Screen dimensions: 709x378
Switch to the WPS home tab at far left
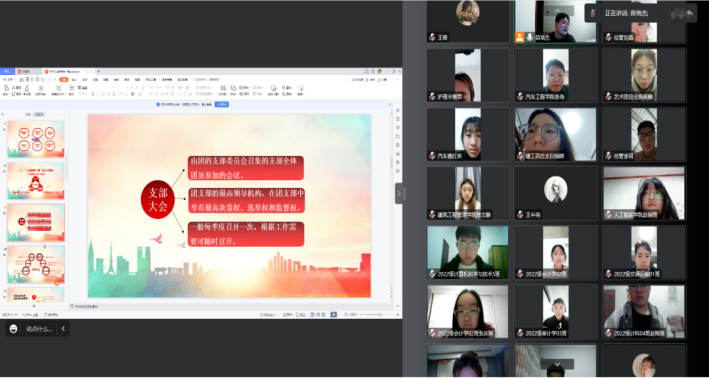click(7, 71)
